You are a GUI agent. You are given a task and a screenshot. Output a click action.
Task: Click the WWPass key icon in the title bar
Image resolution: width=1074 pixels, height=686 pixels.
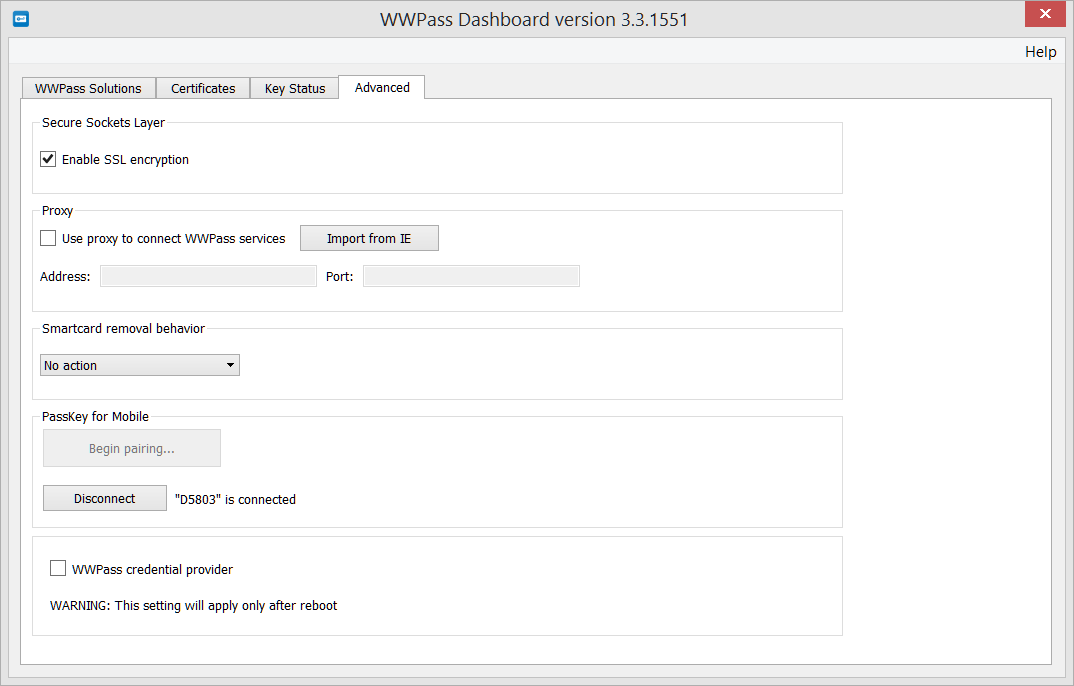[x=20, y=18]
